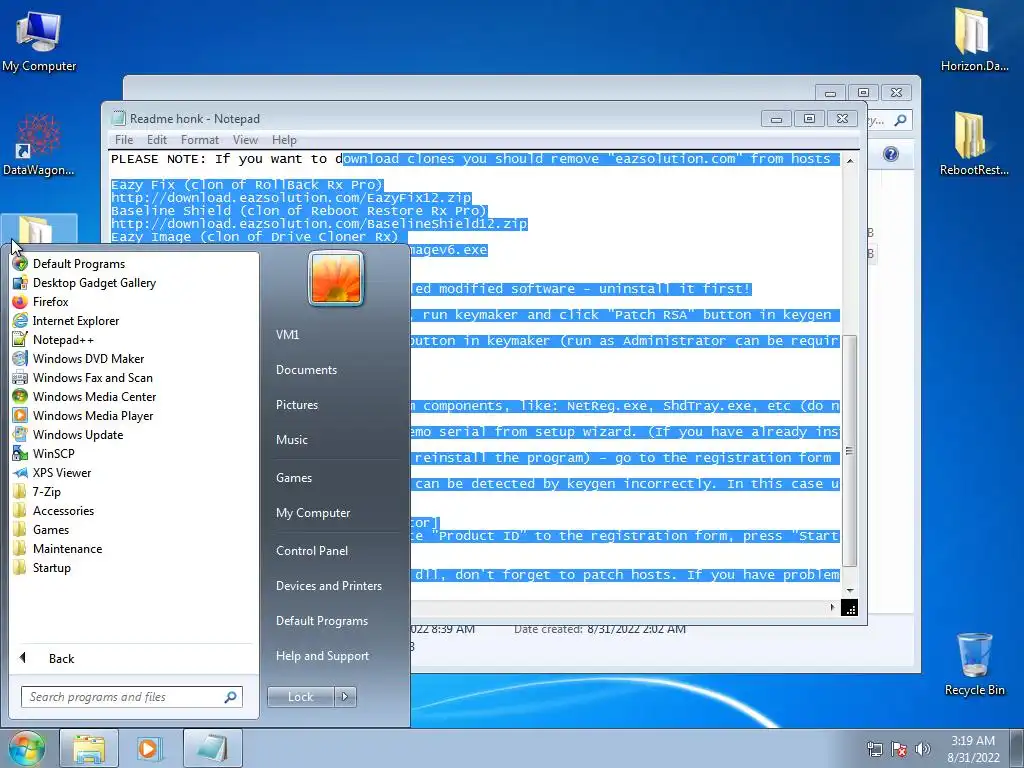The image size is (1024, 768).
Task: Open Devices and Printers
Action: 328,586
